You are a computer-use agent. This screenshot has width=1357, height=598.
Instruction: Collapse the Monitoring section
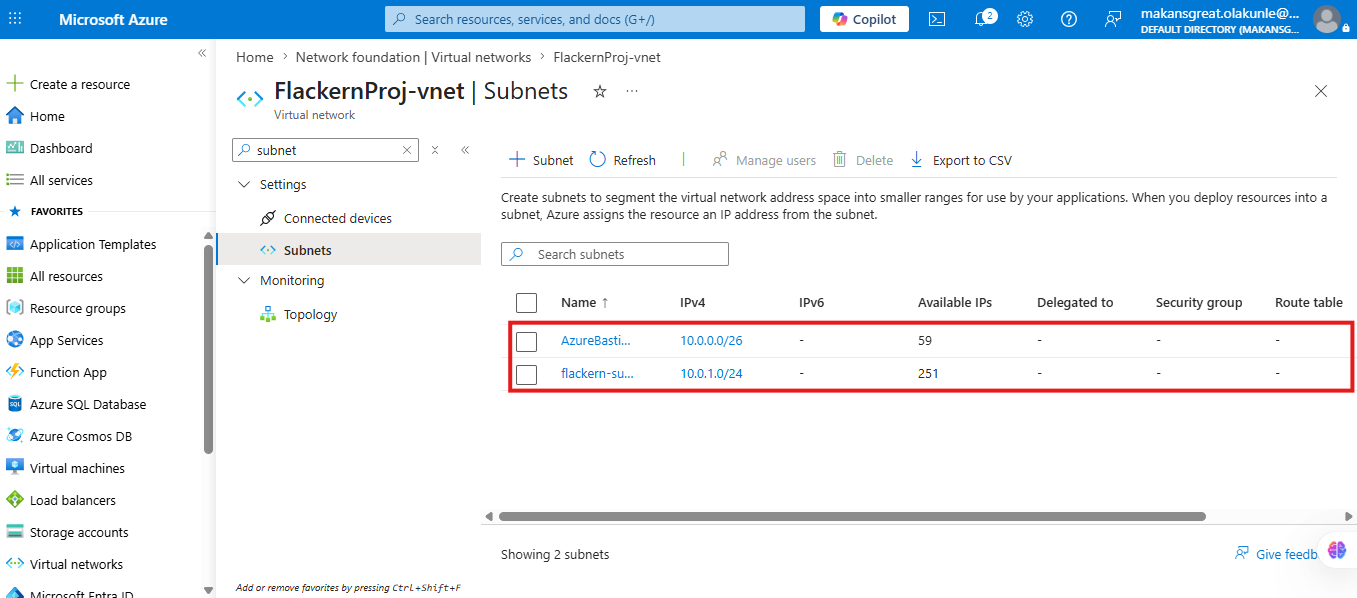click(x=244, y=281)
